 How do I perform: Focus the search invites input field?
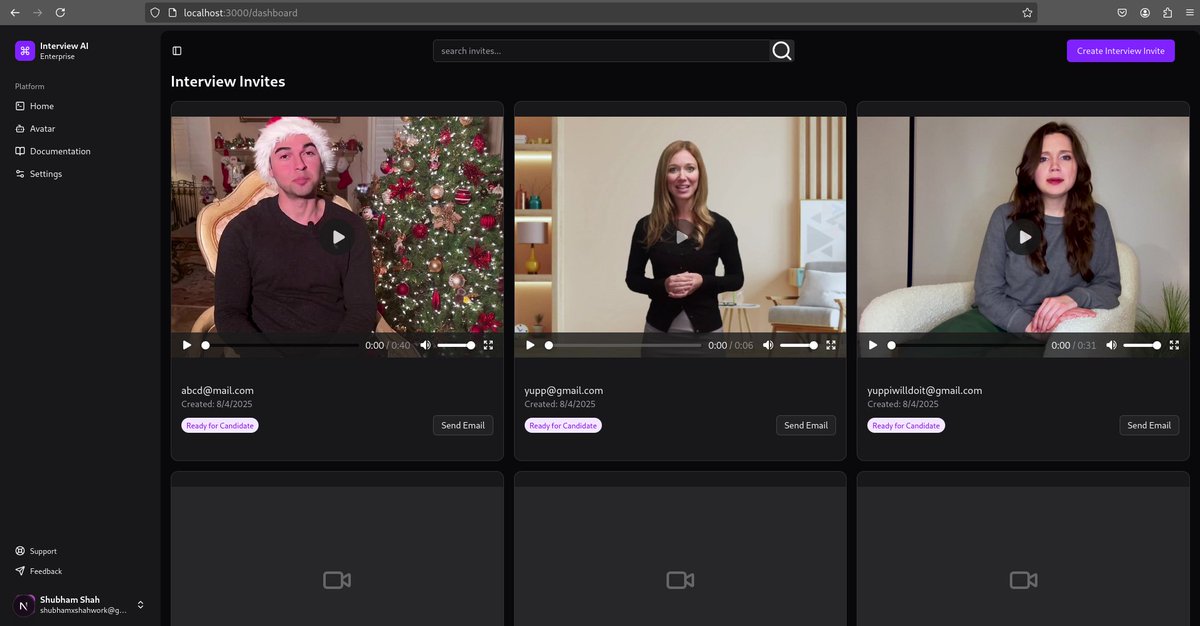[602, 51]
